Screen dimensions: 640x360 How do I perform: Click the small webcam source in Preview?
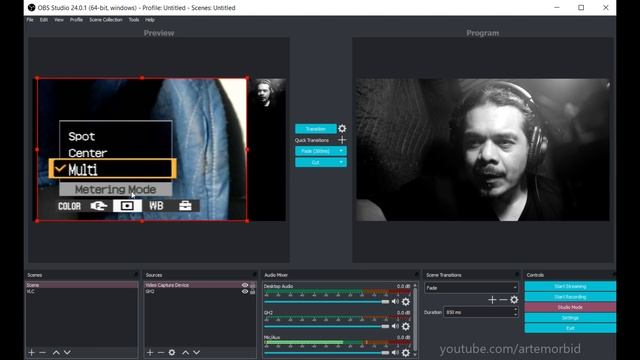[x=268, y=93]
